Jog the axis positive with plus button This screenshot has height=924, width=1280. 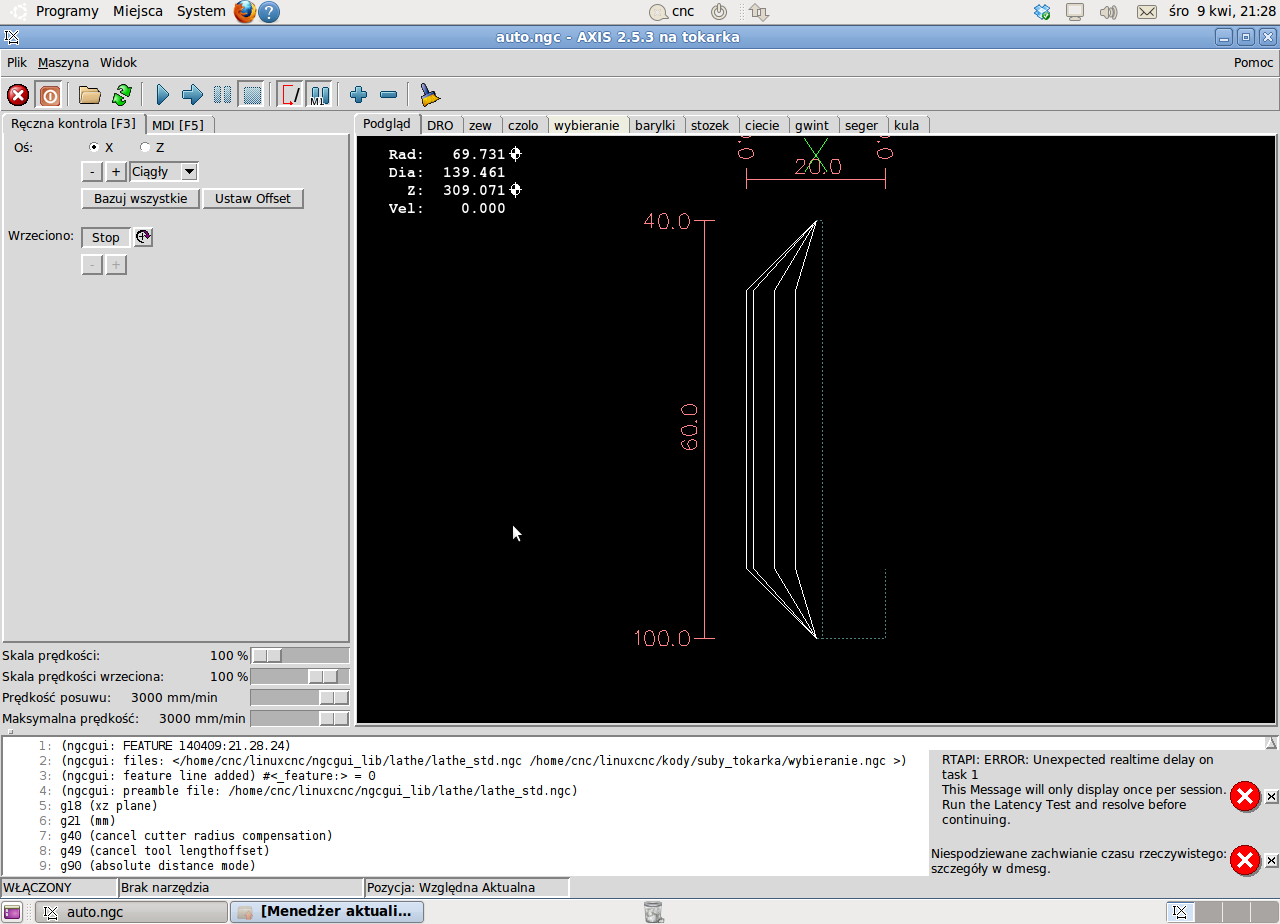click(x=116, y=172)
